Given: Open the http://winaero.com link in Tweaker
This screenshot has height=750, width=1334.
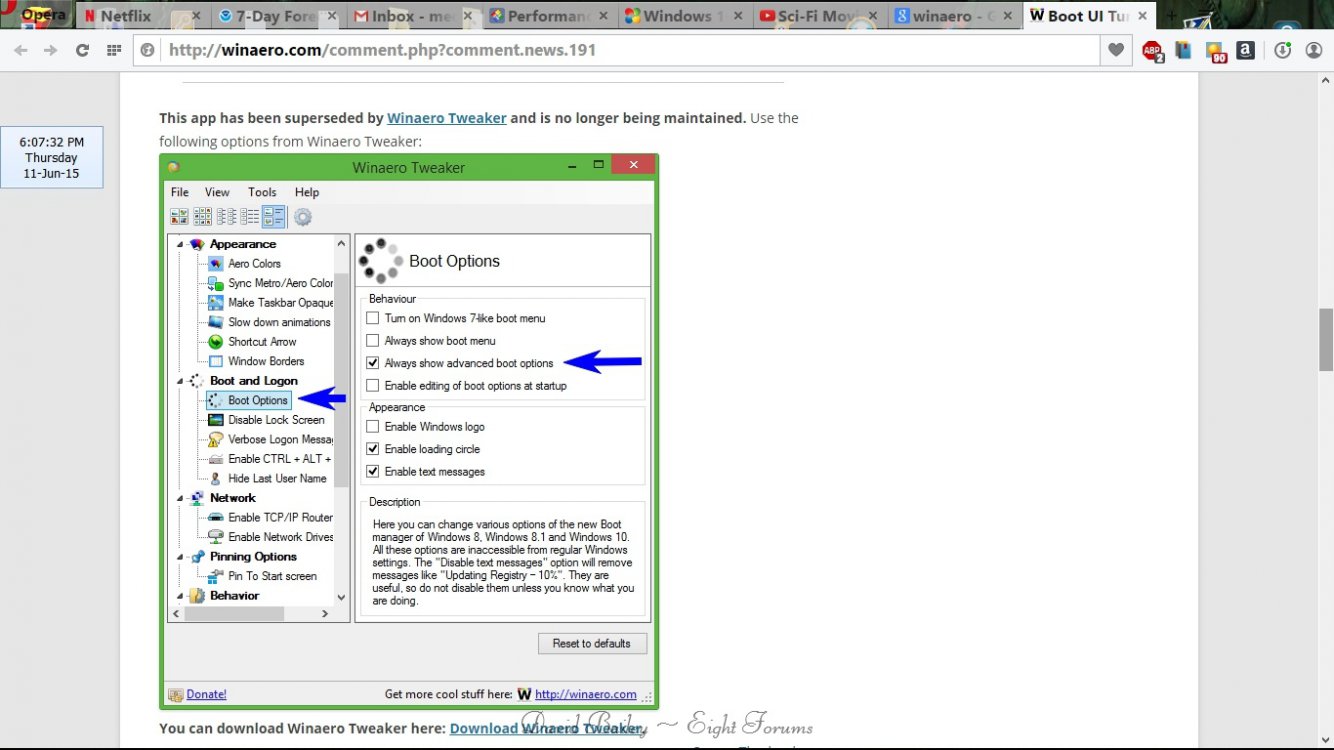Looking at the screenshot, I should (x=586, y=694).
